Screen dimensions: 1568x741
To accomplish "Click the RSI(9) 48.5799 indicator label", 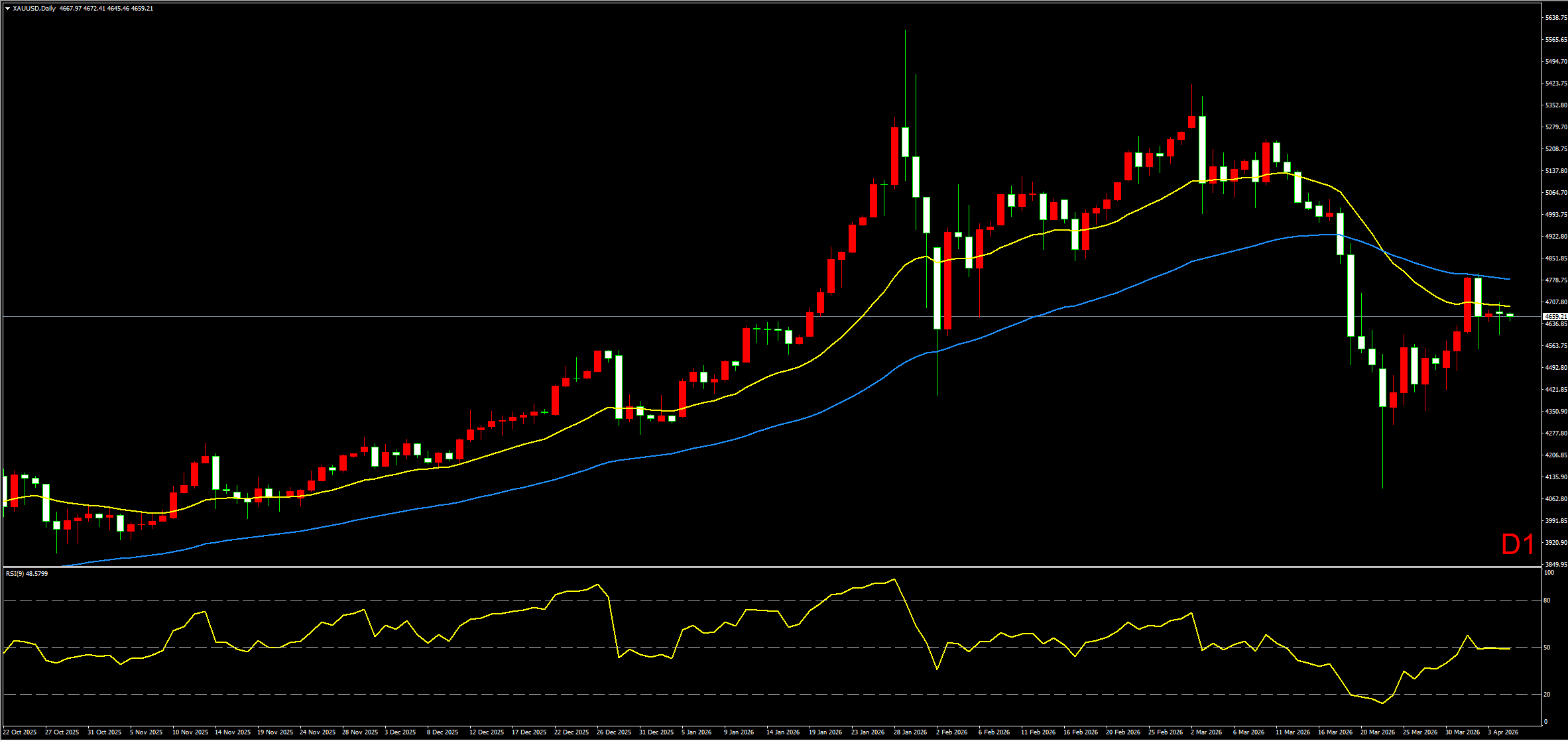I will (x=27, y=573).
